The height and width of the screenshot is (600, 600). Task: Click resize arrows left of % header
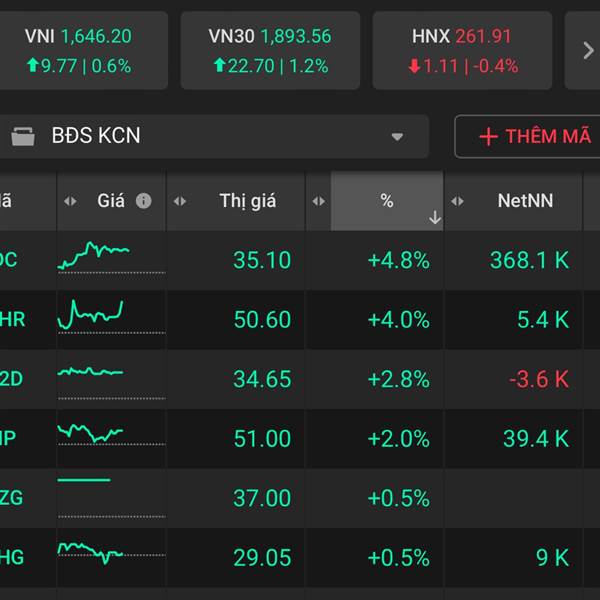tap(318, 201)
